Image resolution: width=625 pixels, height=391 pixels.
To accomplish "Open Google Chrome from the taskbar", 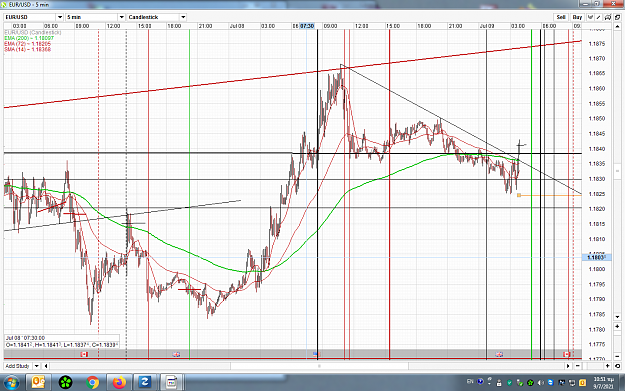I will coord(92,383).
